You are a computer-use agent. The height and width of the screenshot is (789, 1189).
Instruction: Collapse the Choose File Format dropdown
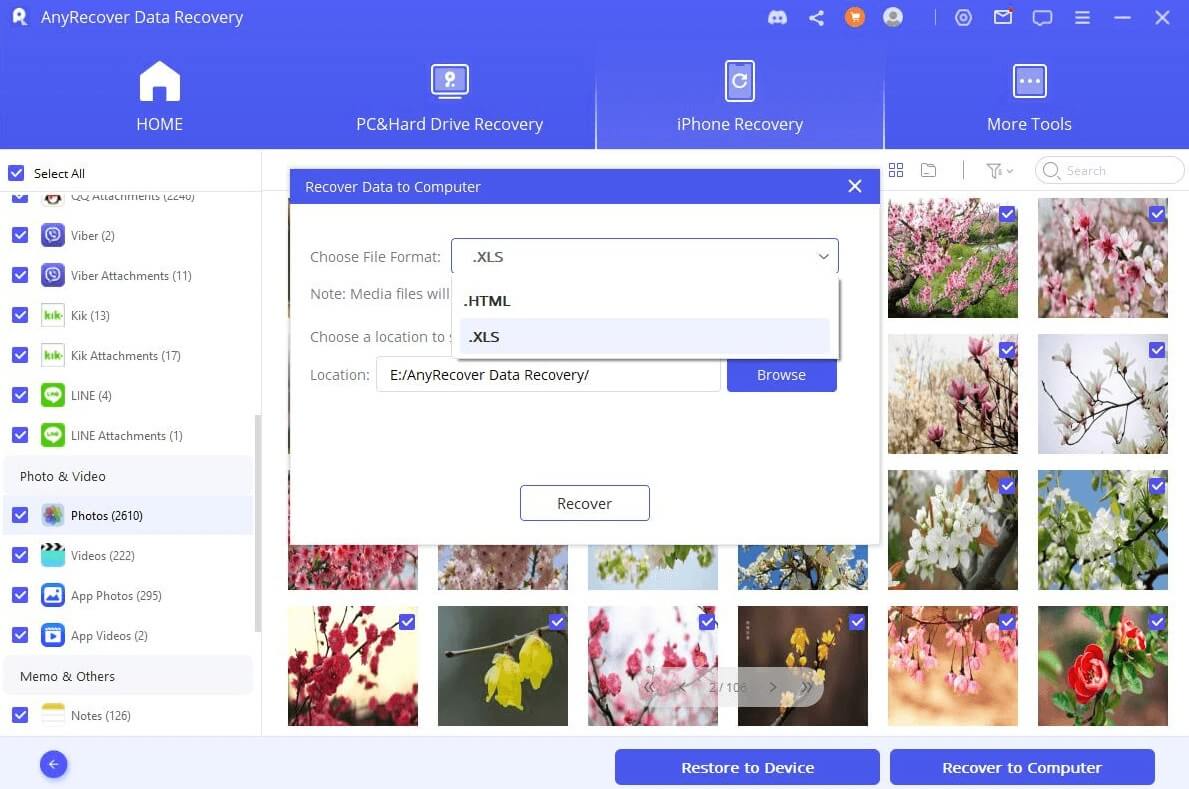(823, 256)
